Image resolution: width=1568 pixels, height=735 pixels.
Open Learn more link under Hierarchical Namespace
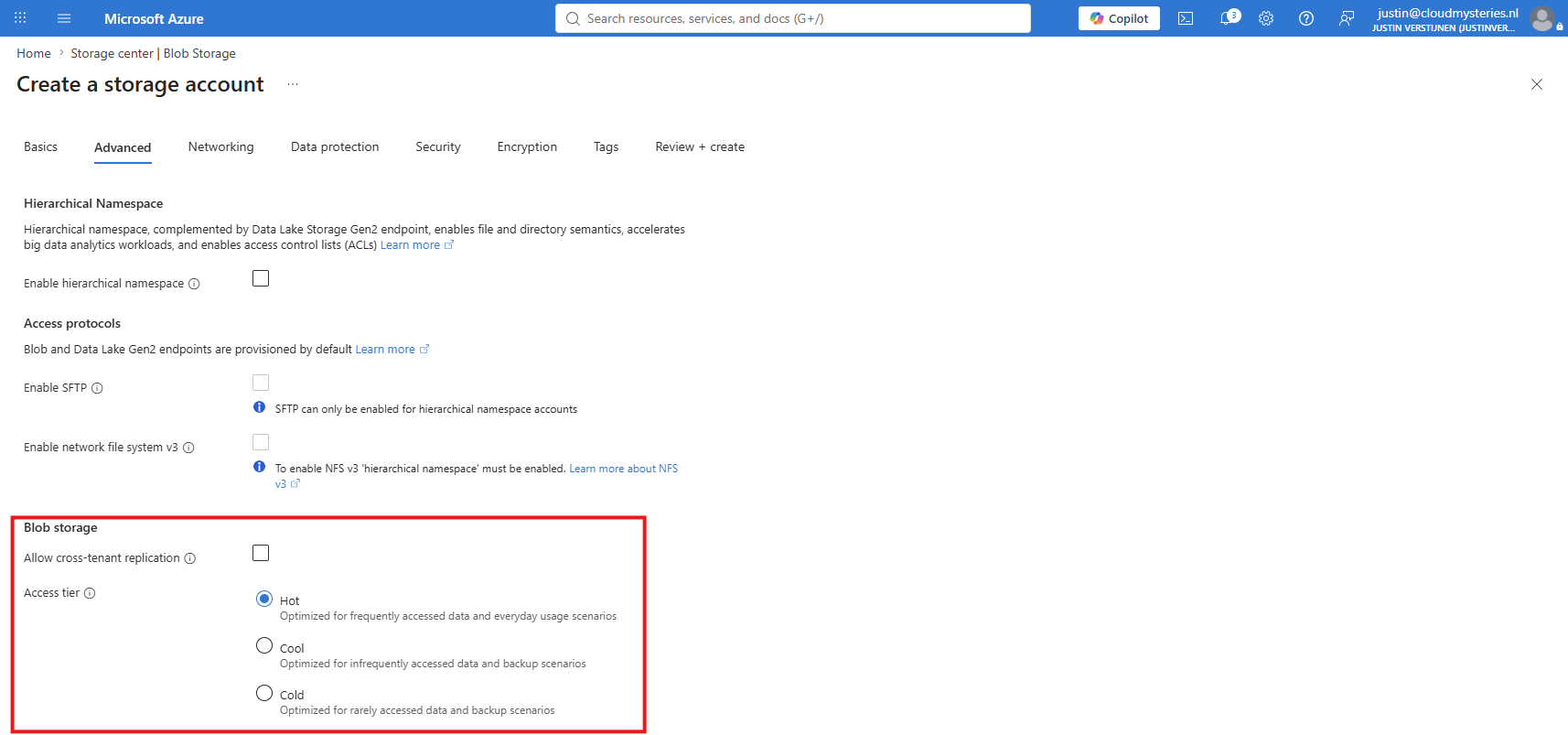[410, 245]
